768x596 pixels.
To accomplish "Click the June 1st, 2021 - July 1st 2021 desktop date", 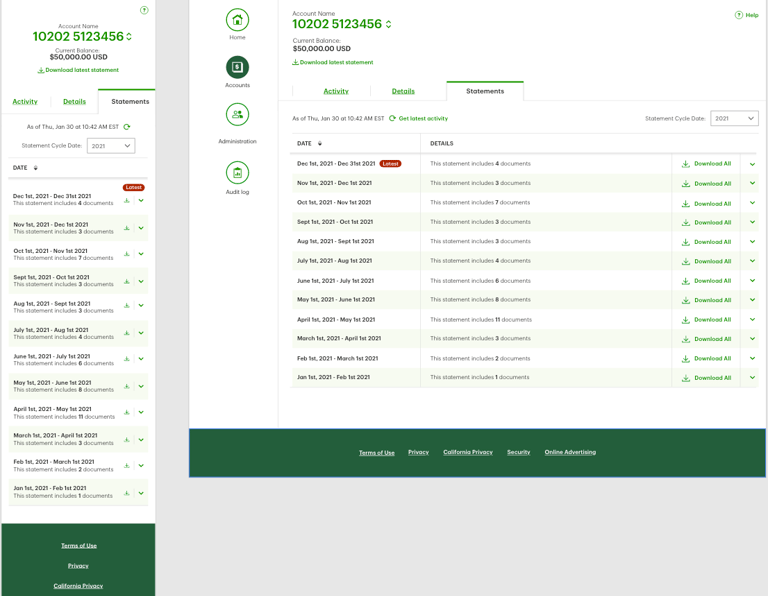I will 336,281.
